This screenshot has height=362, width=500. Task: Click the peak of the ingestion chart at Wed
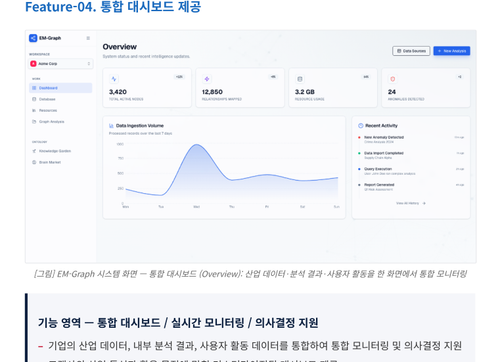197,144
